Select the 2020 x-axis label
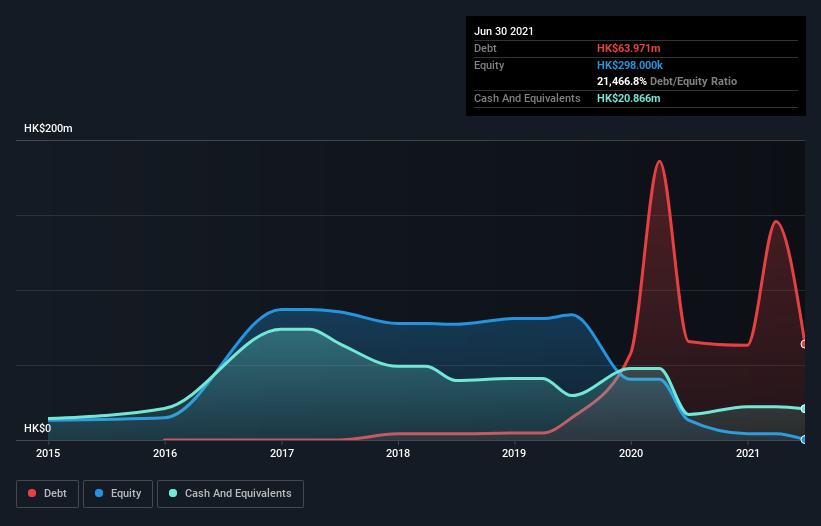The height and width of the screenshot is (526, 821). click(631, 453)
